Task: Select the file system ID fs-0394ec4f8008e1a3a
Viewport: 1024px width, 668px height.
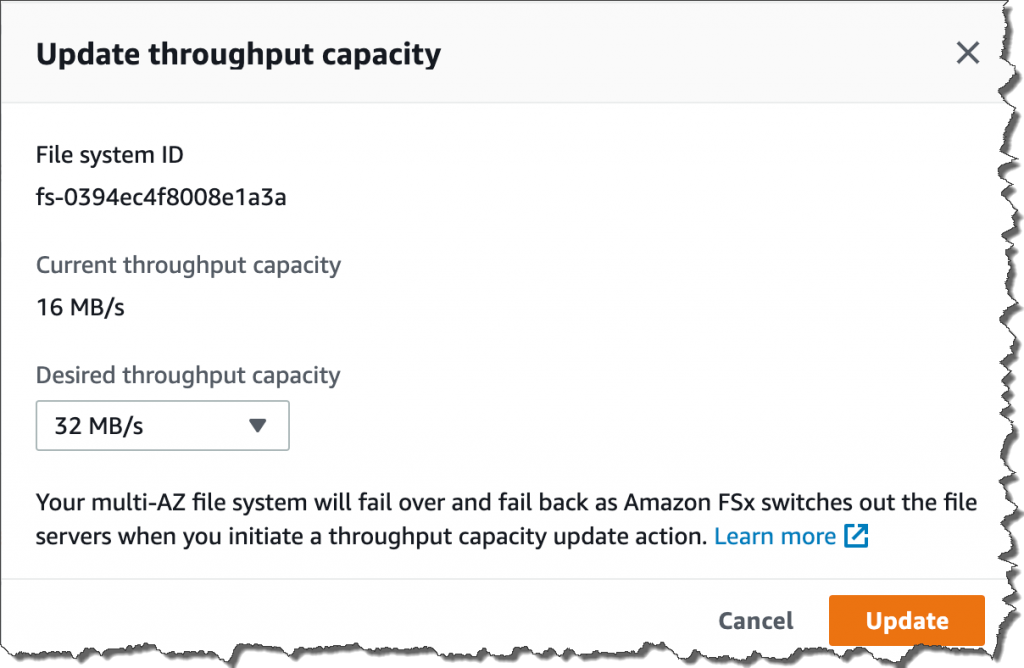Action: pyautogui.click(x=161, y=197)
